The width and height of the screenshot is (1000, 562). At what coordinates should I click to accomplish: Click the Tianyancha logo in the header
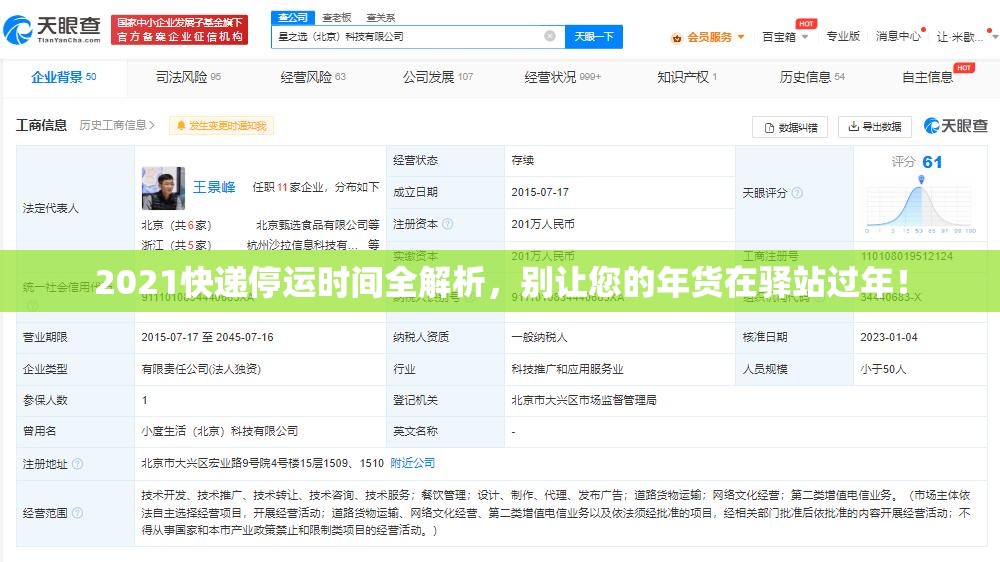[x=52, y=29]
